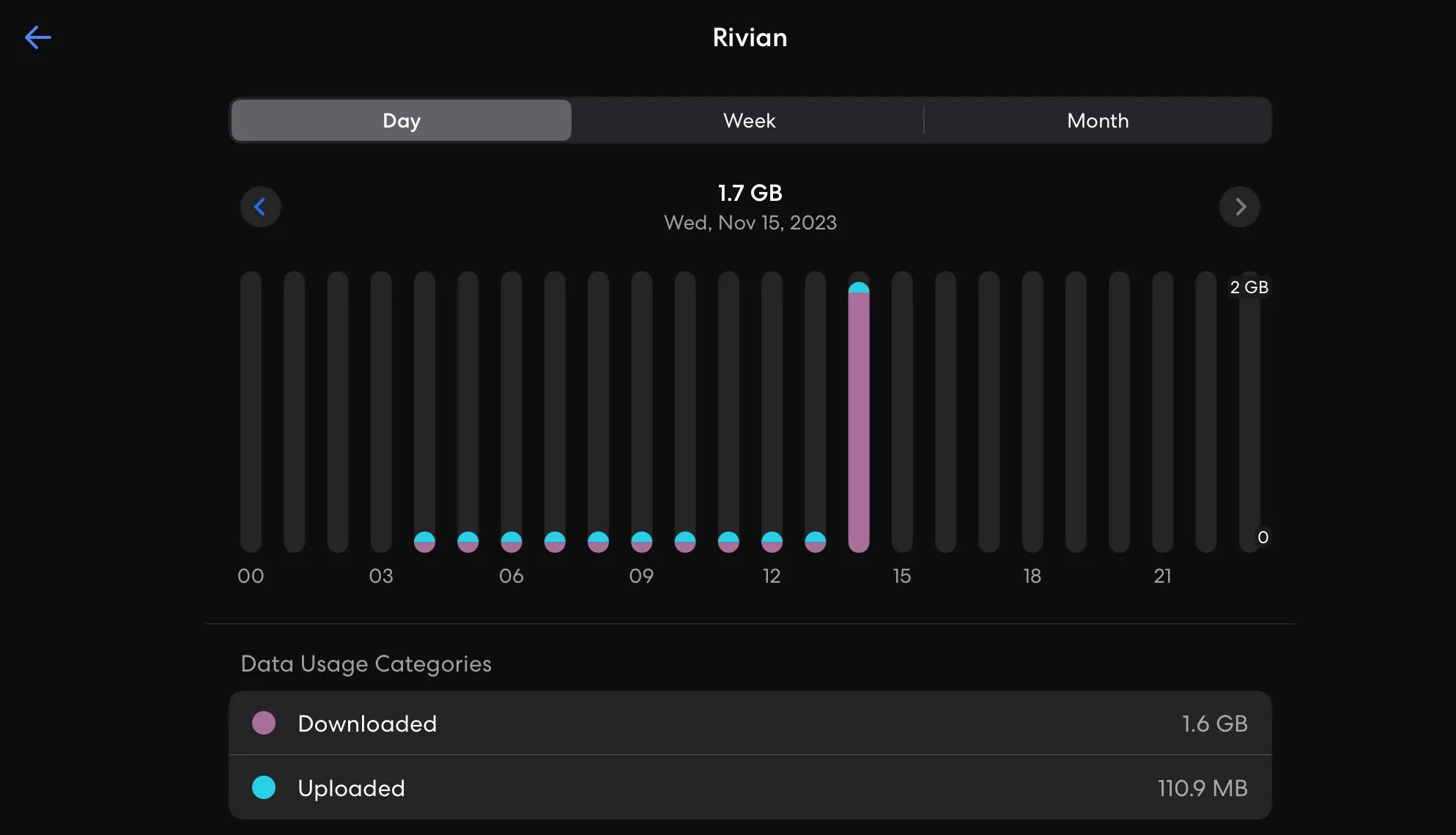Select the 09:00 hour bar
Image resolution: width=1456 pixels, height=835 pixels.
click(641, 412)
